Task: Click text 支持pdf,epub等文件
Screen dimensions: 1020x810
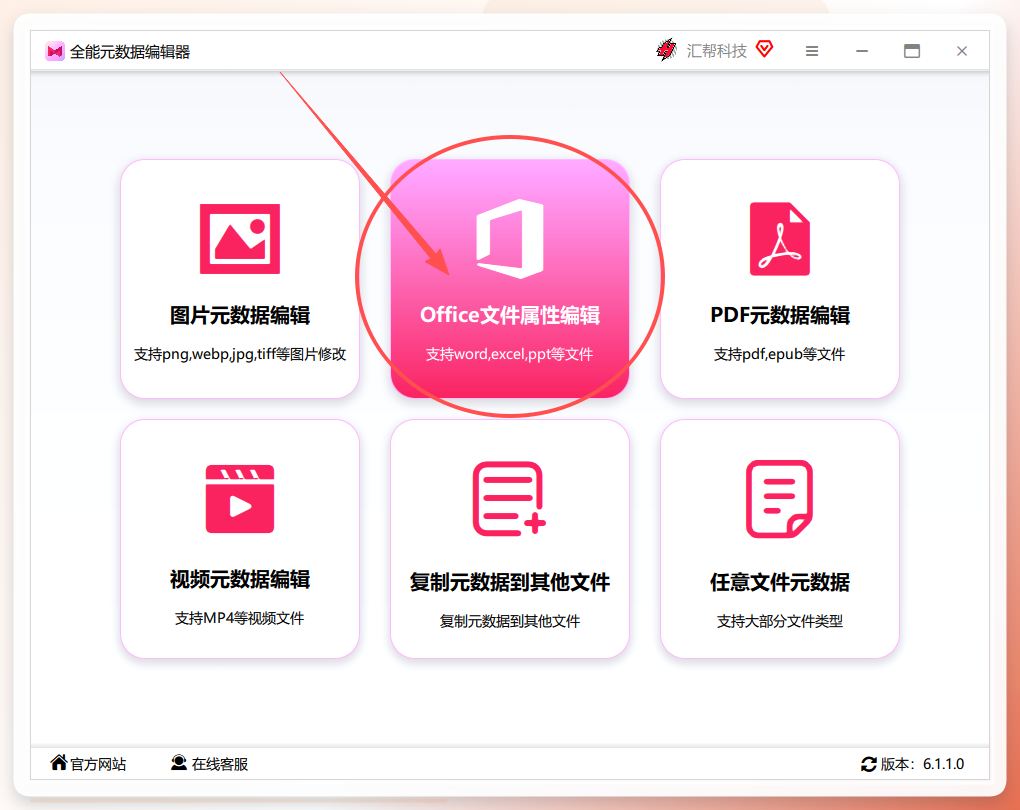Action: pyautogui.click(x=779, y=355)
